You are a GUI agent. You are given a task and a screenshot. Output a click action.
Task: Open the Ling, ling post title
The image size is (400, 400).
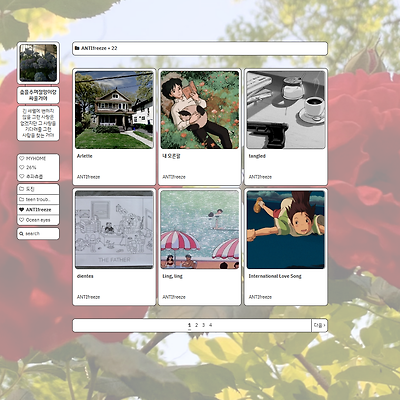pos(172,276)
